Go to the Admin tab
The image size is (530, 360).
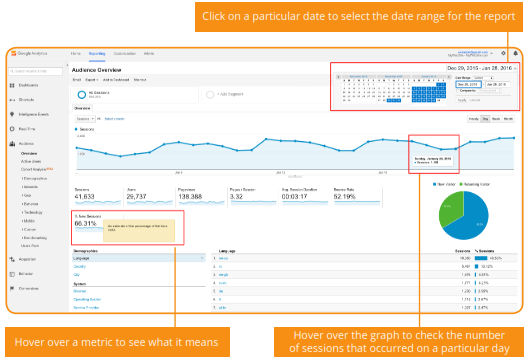coord(149,54)
